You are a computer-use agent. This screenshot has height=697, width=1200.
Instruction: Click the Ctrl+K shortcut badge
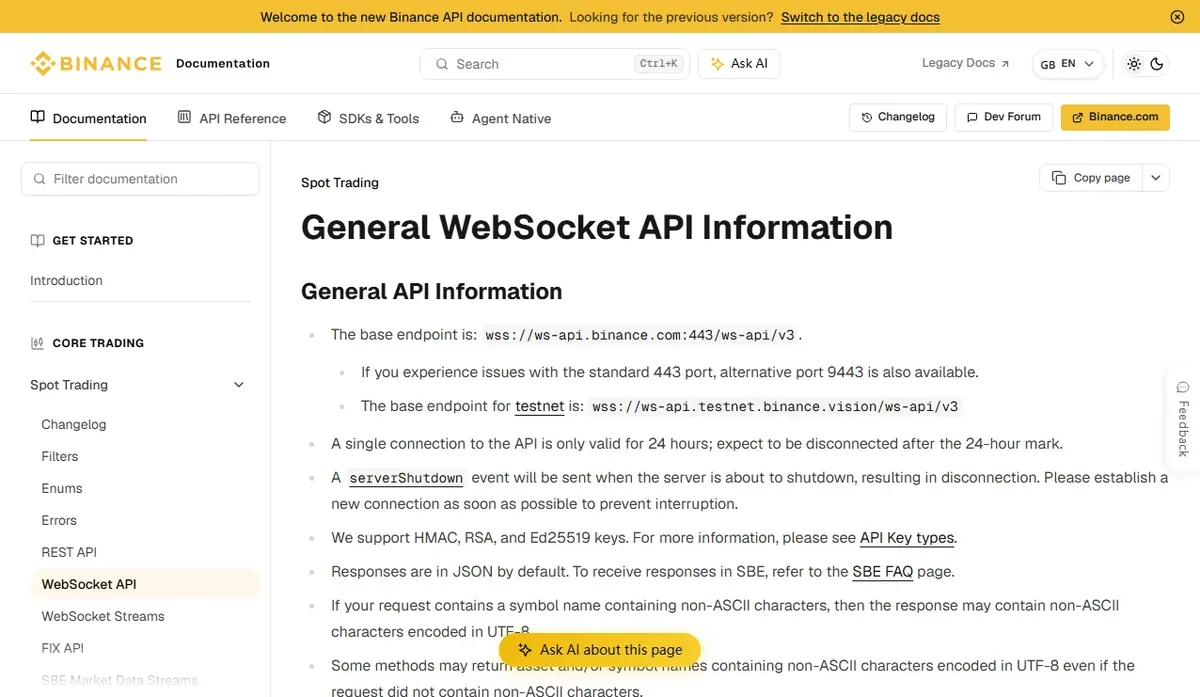pyautogui.click(x=659, y=64)
